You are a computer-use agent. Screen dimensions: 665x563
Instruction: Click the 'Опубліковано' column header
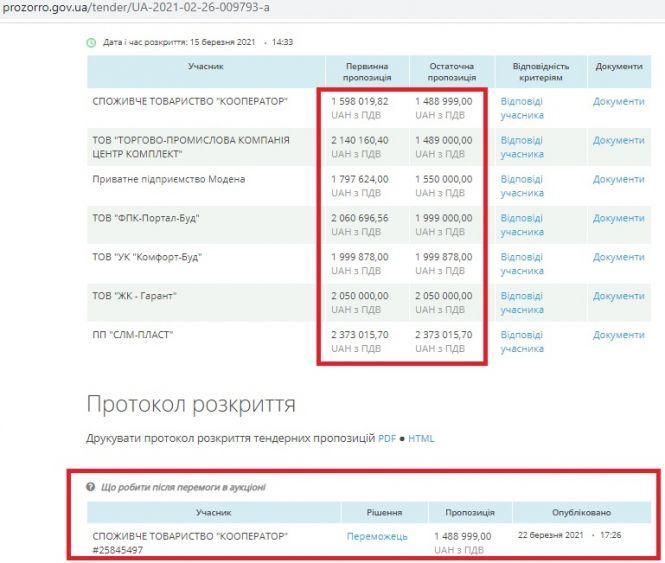pyautogui.click(x=581, y=513)
